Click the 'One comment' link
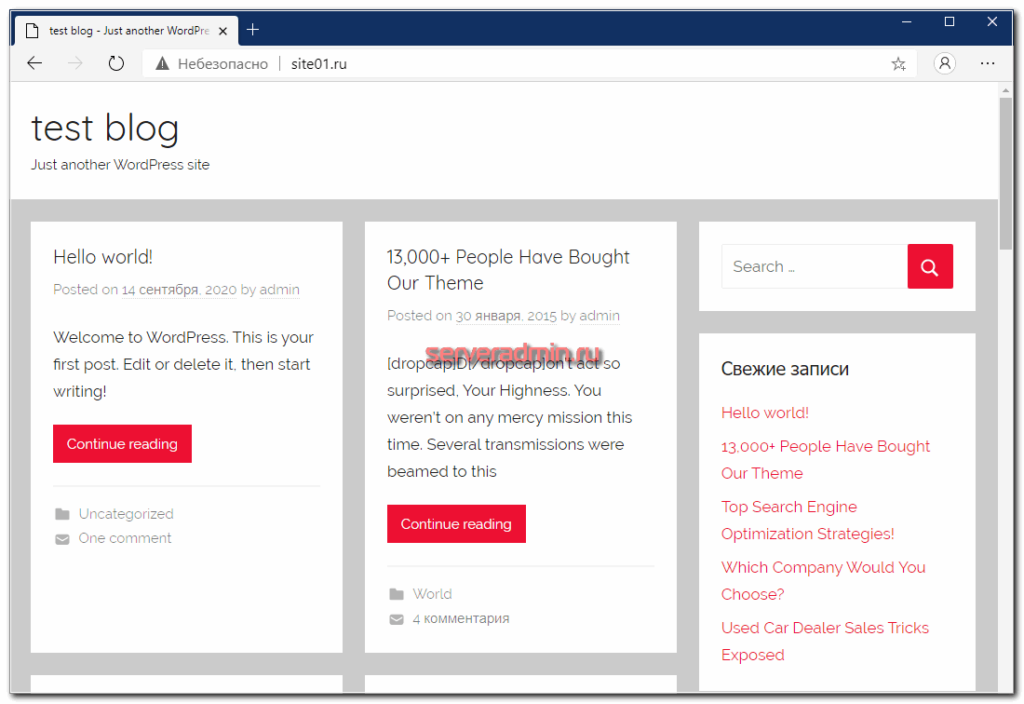Image resolution: width=1024 pixels, height=704 pixels. click(124, 538)
